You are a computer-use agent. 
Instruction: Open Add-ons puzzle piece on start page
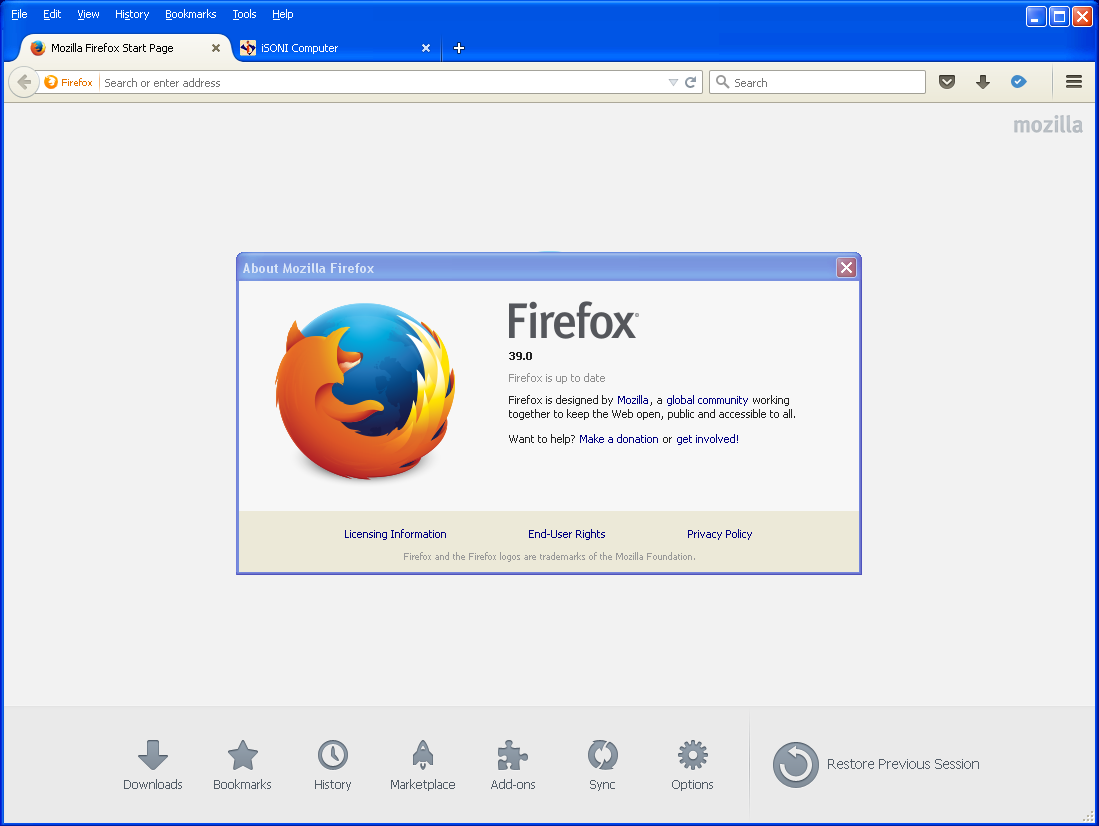pyautogui.click(x=513, y=765)
